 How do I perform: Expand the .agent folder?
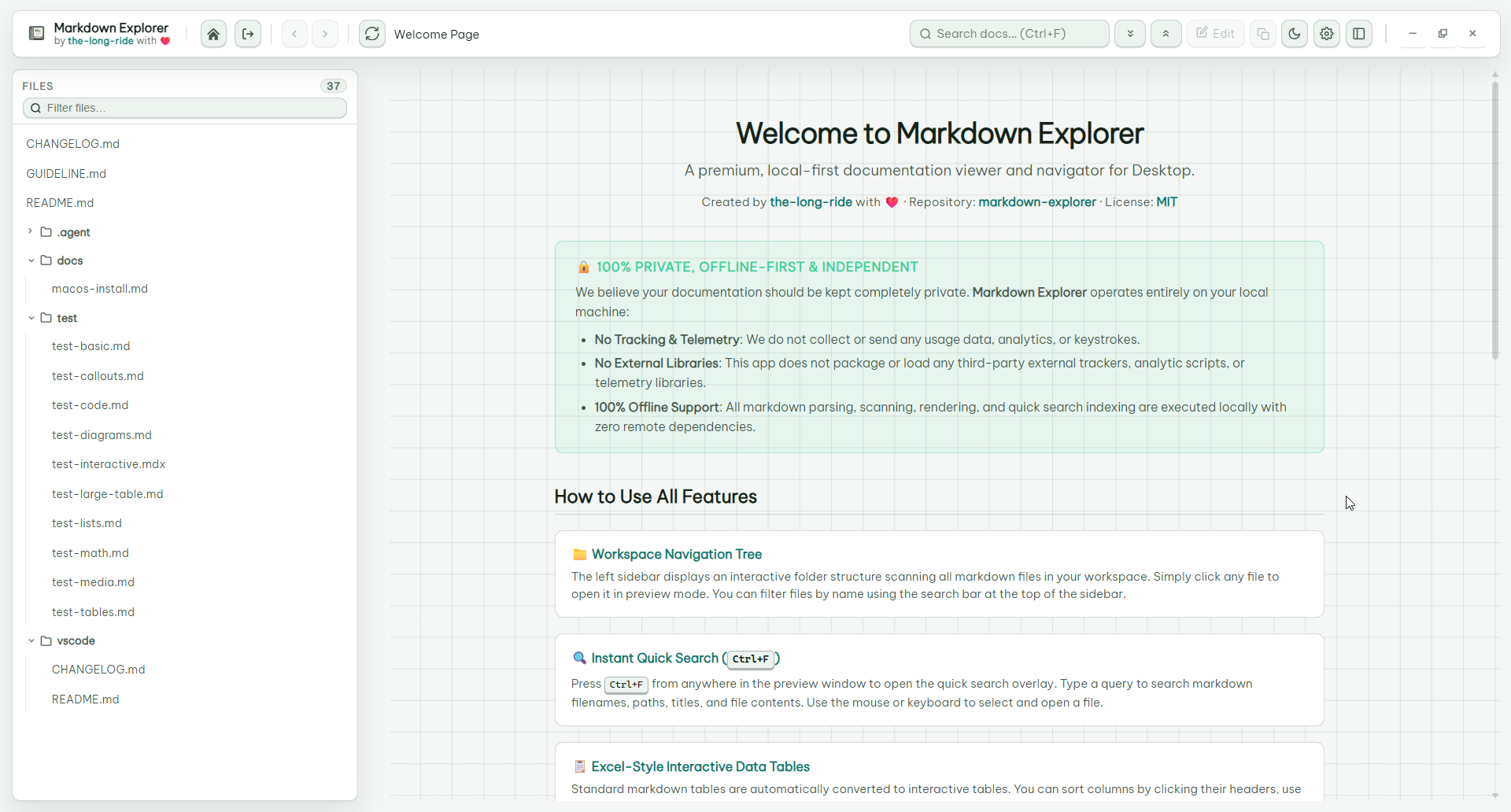click(30, 231)
